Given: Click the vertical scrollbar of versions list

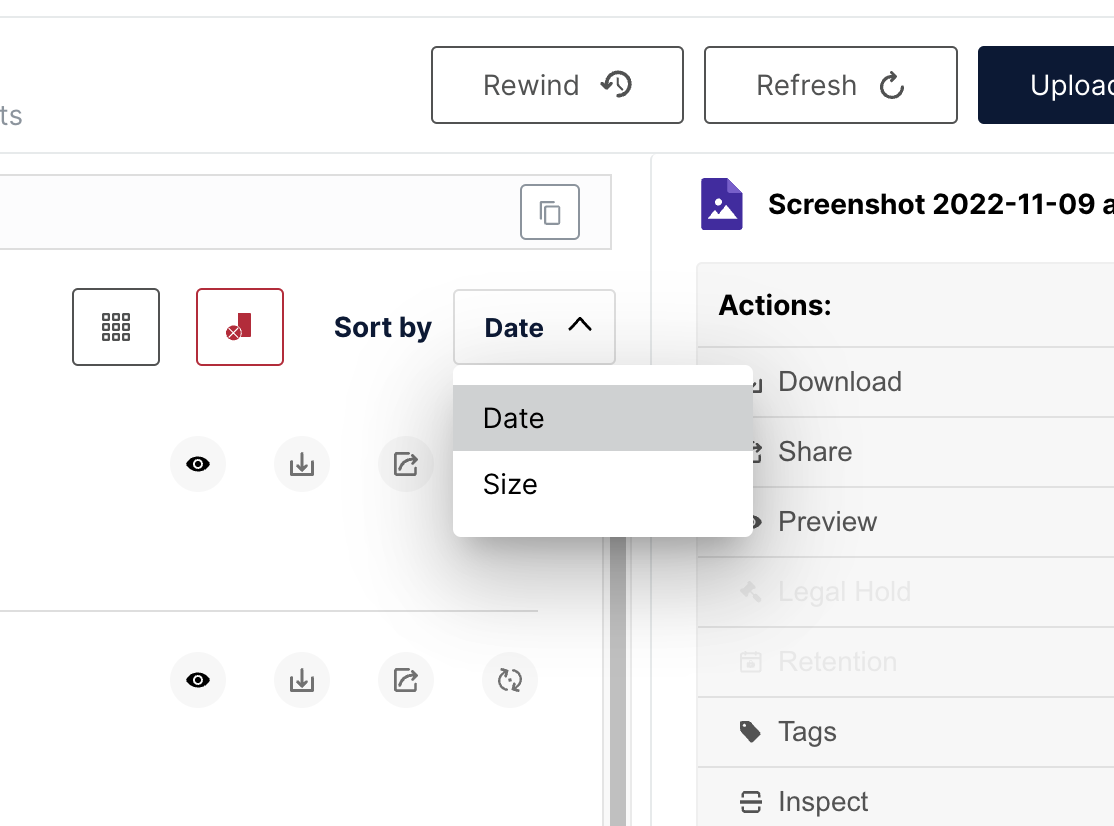Looking at the screenshot, I should click(618, 680).
